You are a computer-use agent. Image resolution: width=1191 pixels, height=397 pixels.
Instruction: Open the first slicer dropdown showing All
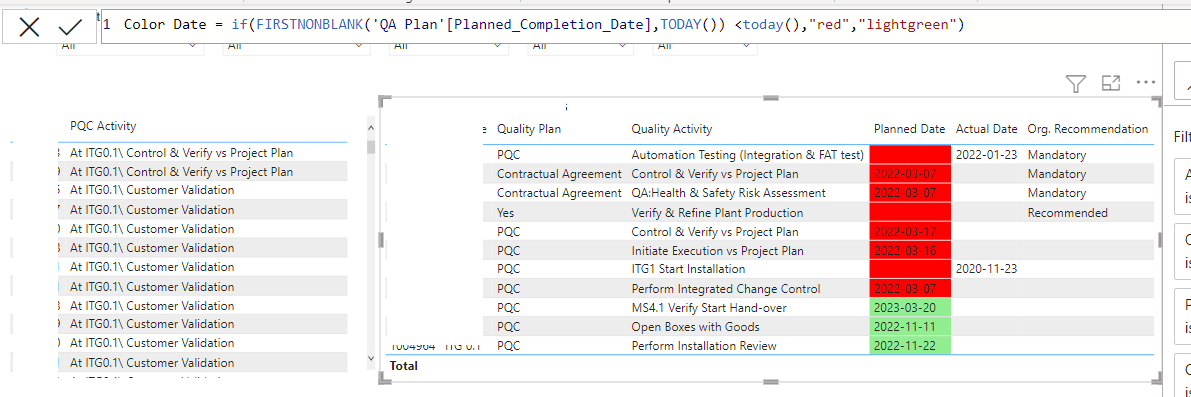pos(131,46)
